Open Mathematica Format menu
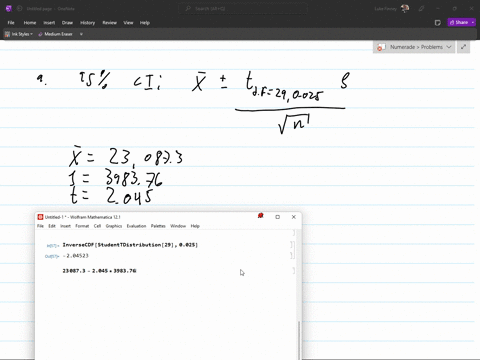The width and height of the screenshot is (480, 360). point(82,226)
